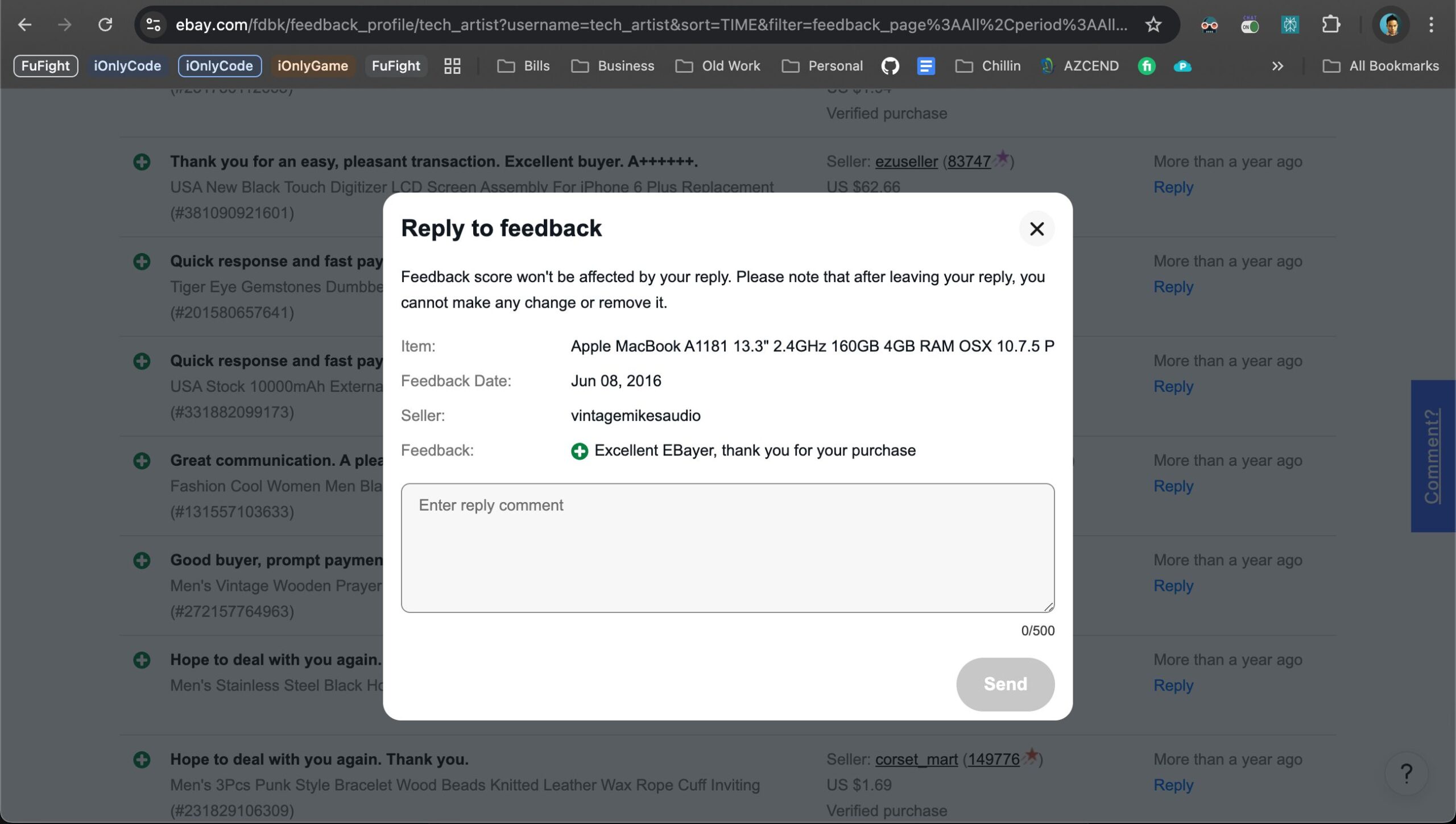Open the first FuFight bookmark
The height and width of the screenshot is (824, 1456).
[45, 66]
